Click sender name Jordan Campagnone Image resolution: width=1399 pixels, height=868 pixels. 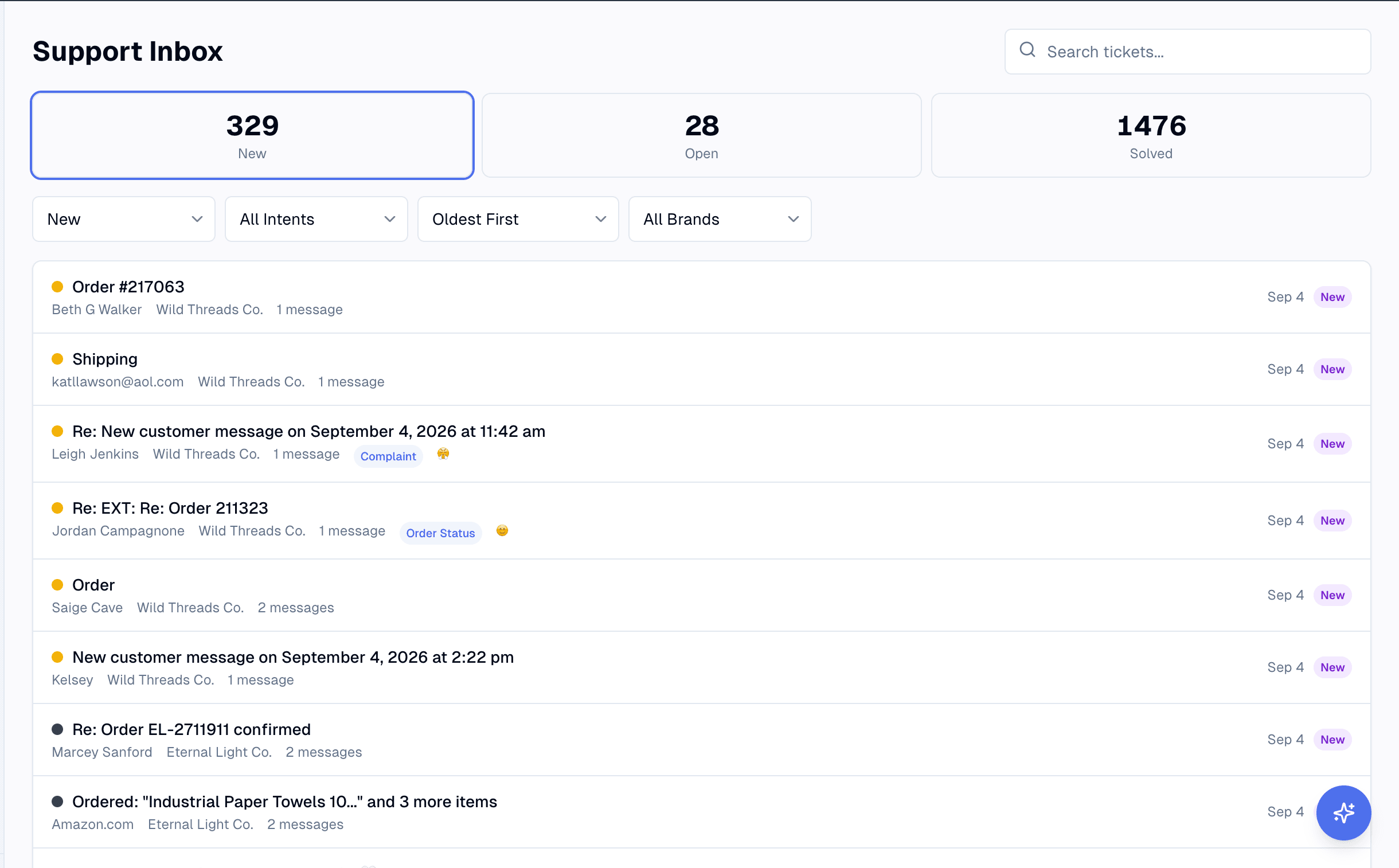coord(118,531)
